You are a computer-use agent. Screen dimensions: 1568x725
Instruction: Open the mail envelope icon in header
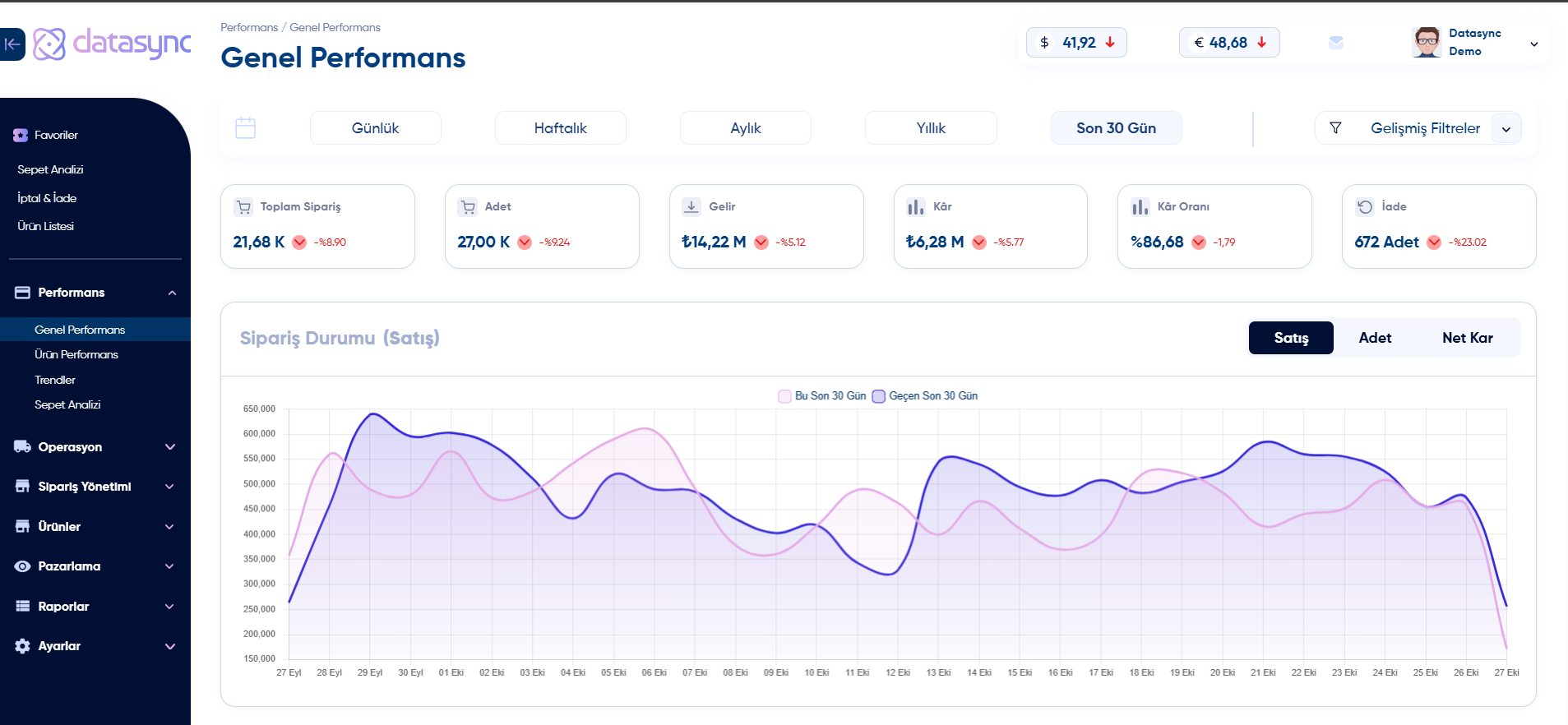[1335, 43]
